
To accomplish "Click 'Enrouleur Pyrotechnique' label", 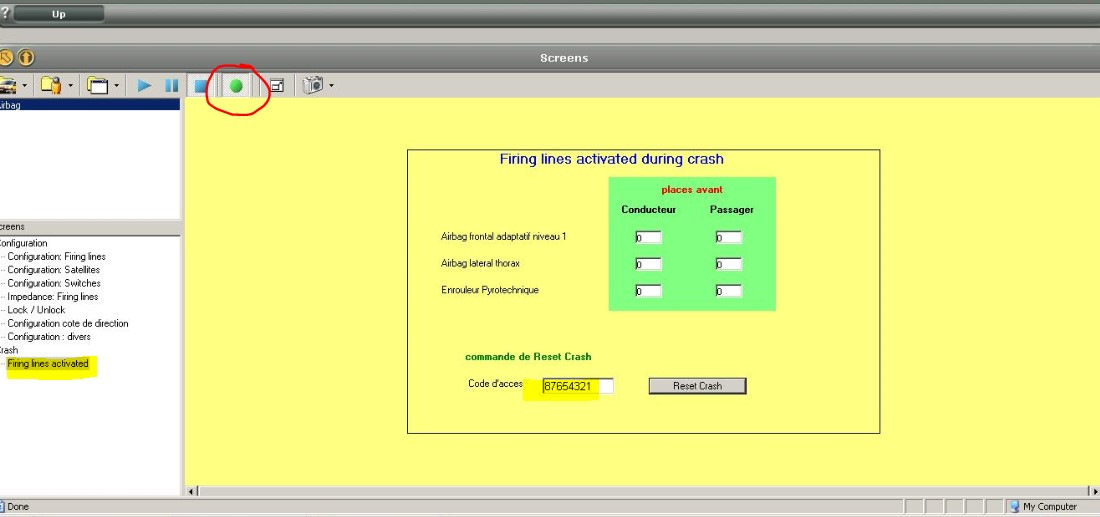I will coord(490,290).
